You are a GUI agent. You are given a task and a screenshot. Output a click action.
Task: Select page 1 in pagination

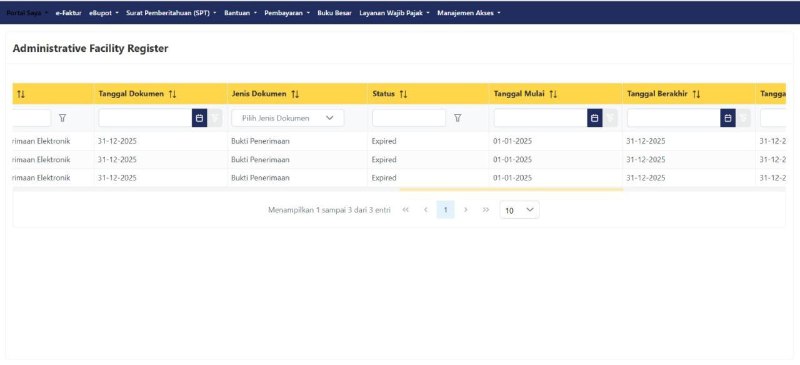point(445,210)
